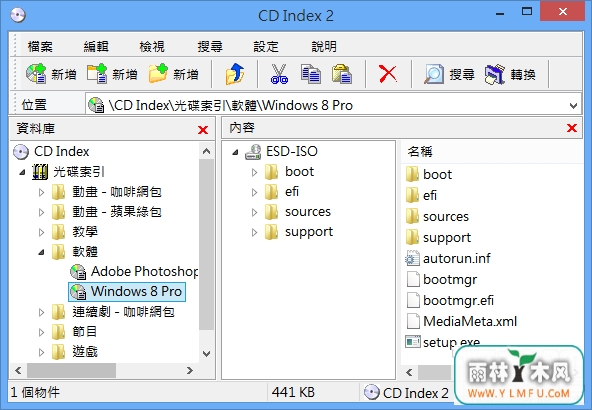Expand the 動畫 - 咖啡網包 folder

pos(42,193)
